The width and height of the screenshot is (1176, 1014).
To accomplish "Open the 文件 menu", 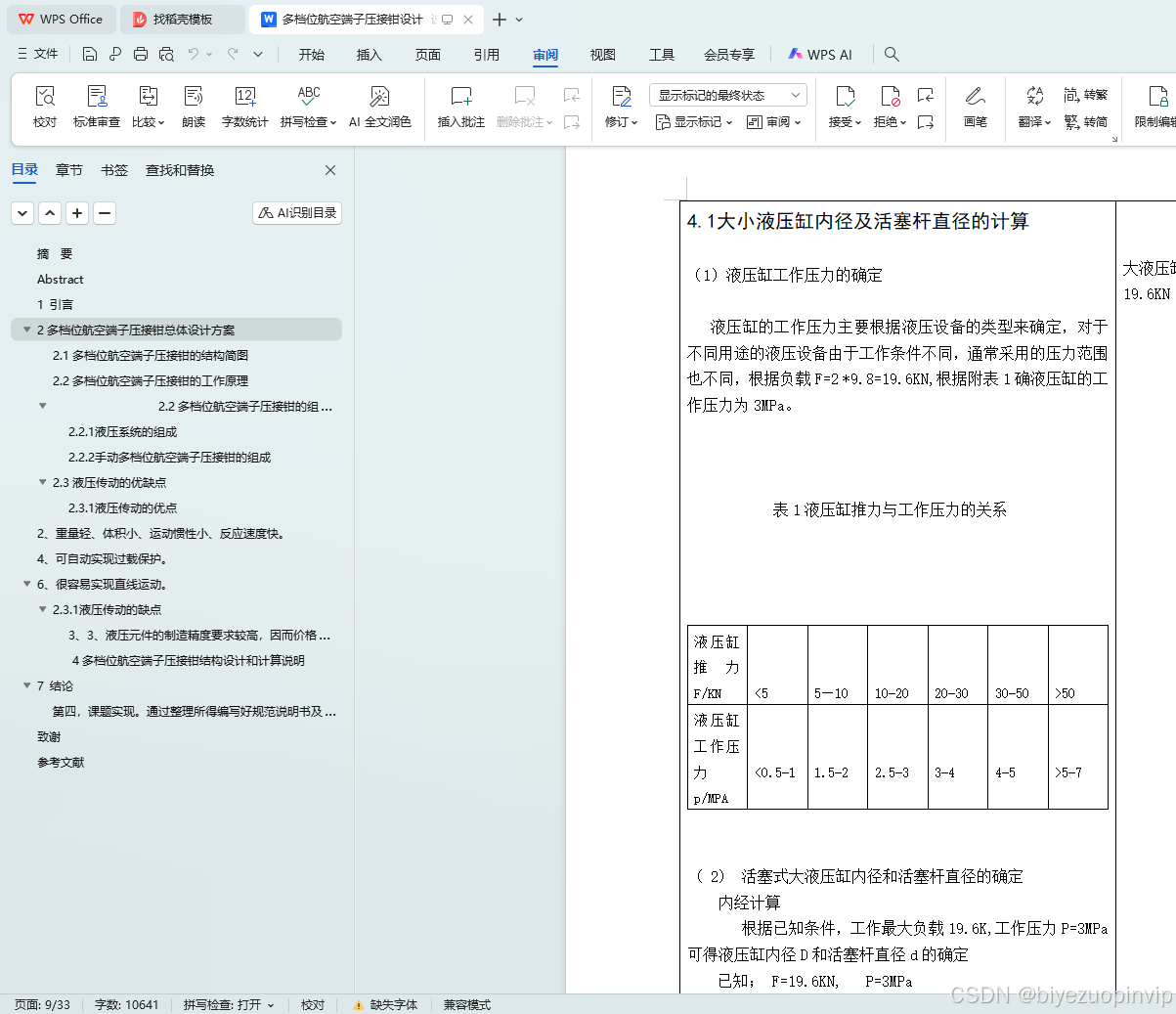I will (x=37, y=55).
